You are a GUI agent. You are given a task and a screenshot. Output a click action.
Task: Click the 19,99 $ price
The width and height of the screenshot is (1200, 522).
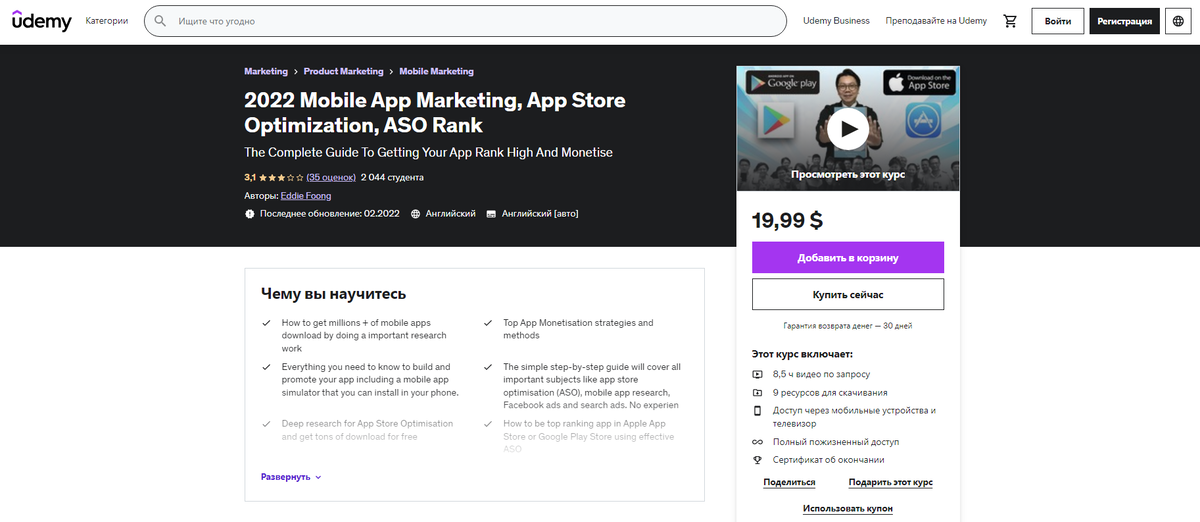coord(788,221)
